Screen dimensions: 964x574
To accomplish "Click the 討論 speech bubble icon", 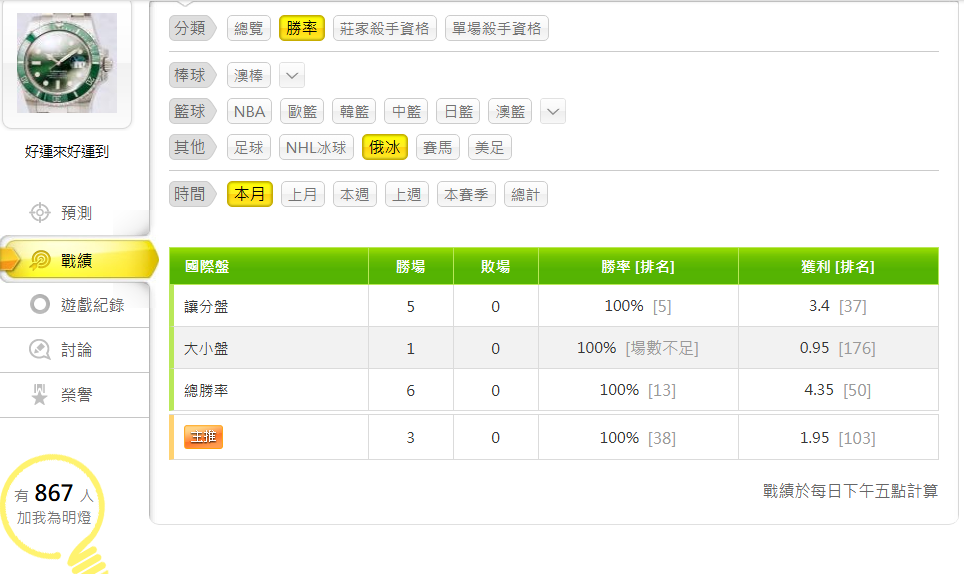I will (39, 350).
